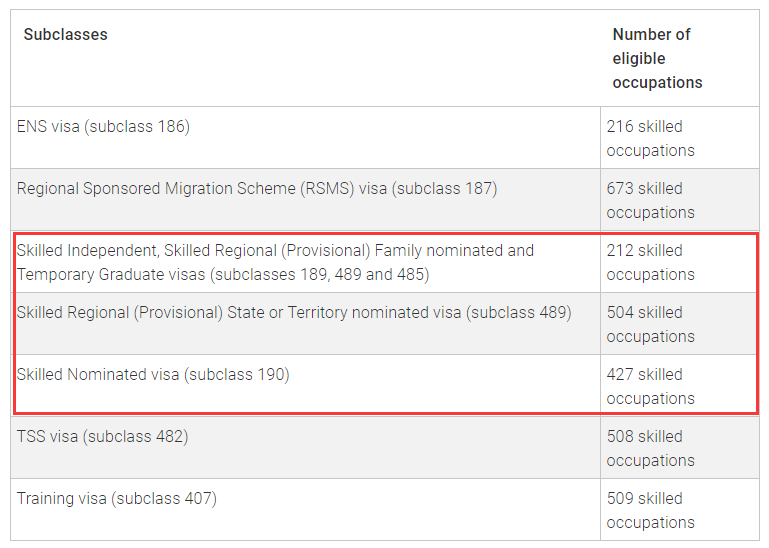
Task: Click the "(subclass 187)" text
Action: 445,188
